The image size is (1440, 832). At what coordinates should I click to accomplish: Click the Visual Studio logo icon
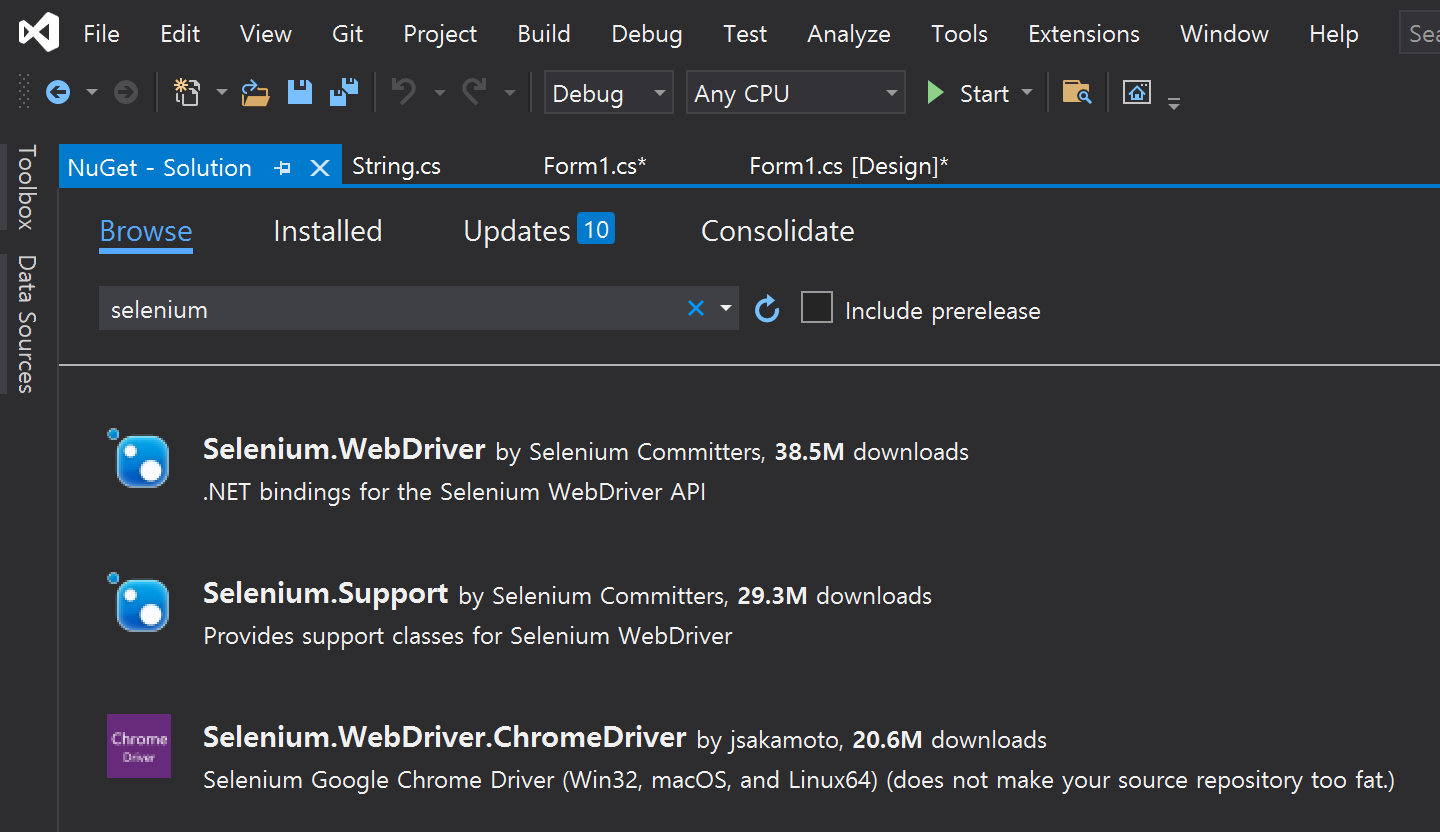tap(39, 33)
